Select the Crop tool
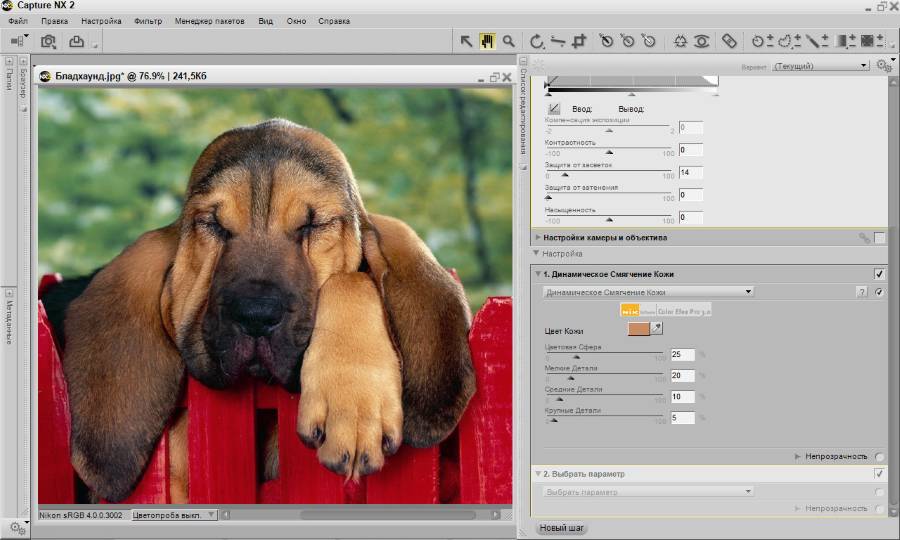The width and height of the screenshot is (900, 540). pyautogui.click(x=579, y=41)
